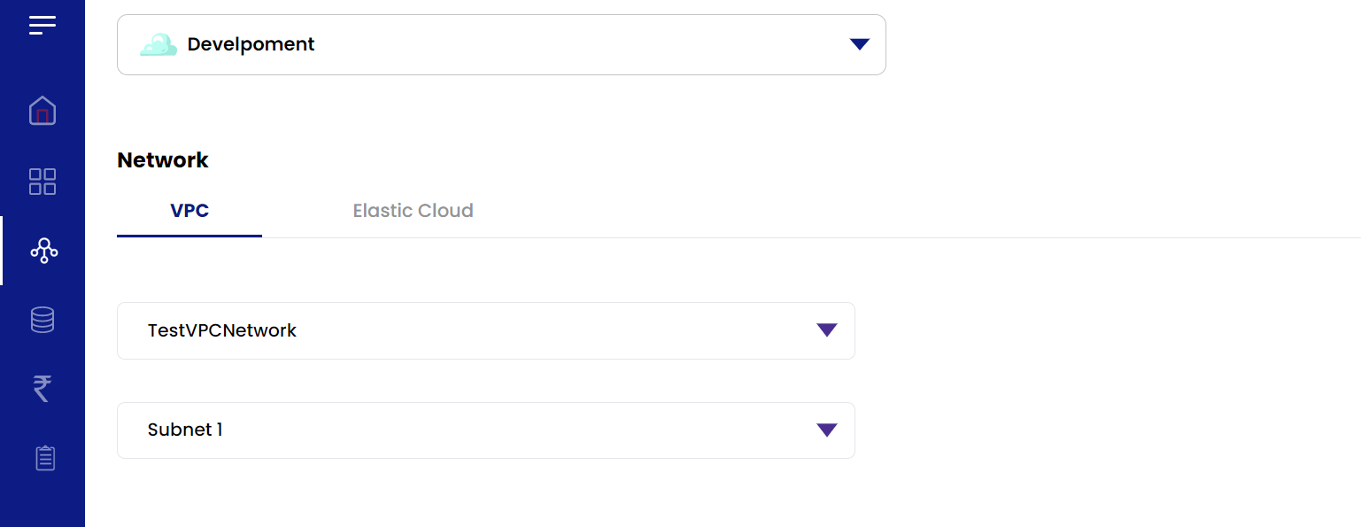Click the 'Subnet 1' value text
1362x528 pixels.
(x=185, y=430)
